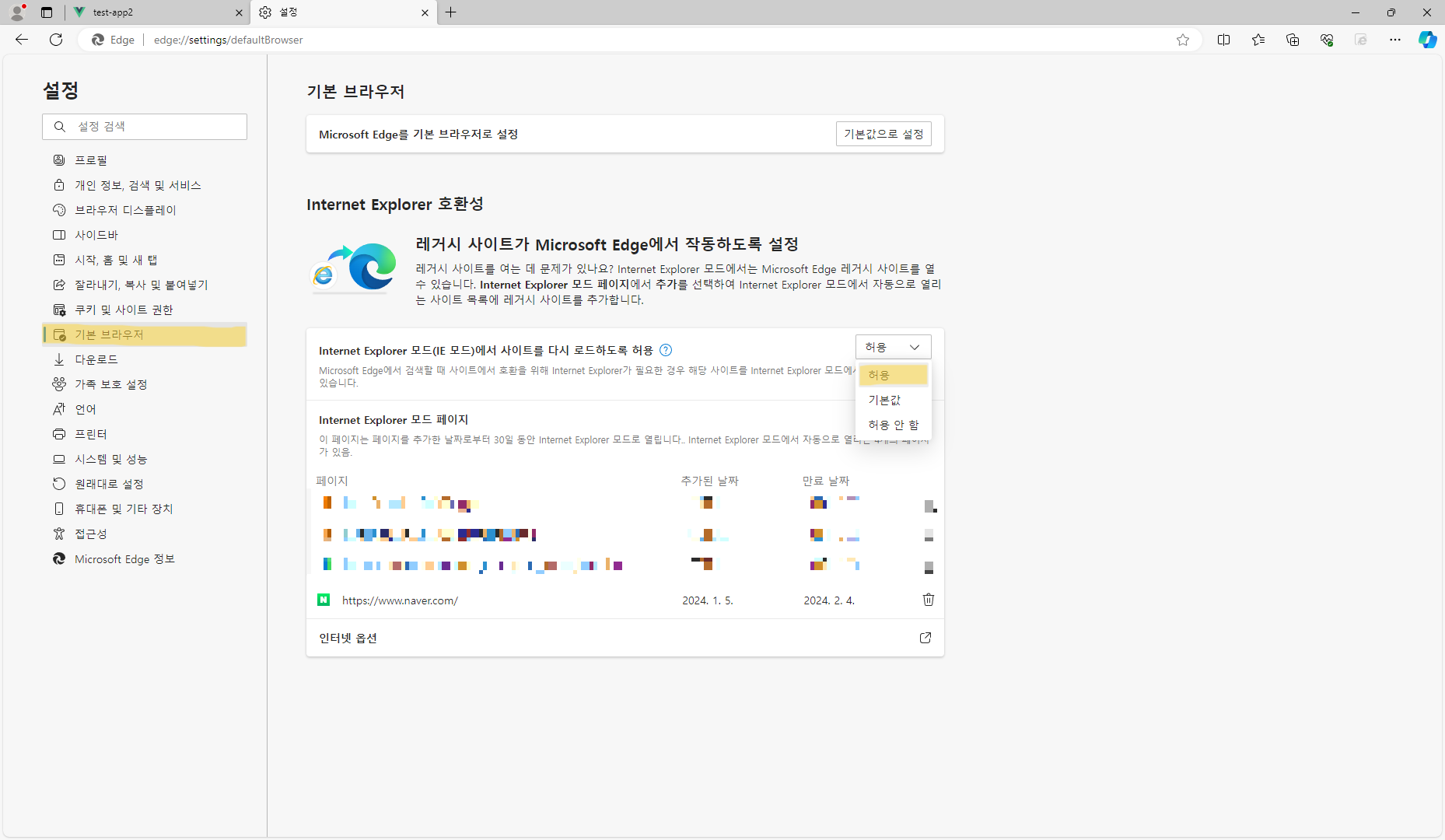Open 가족 보호 설정 section
This screenshot has height=840, width=1445.
tap(145, 384)
